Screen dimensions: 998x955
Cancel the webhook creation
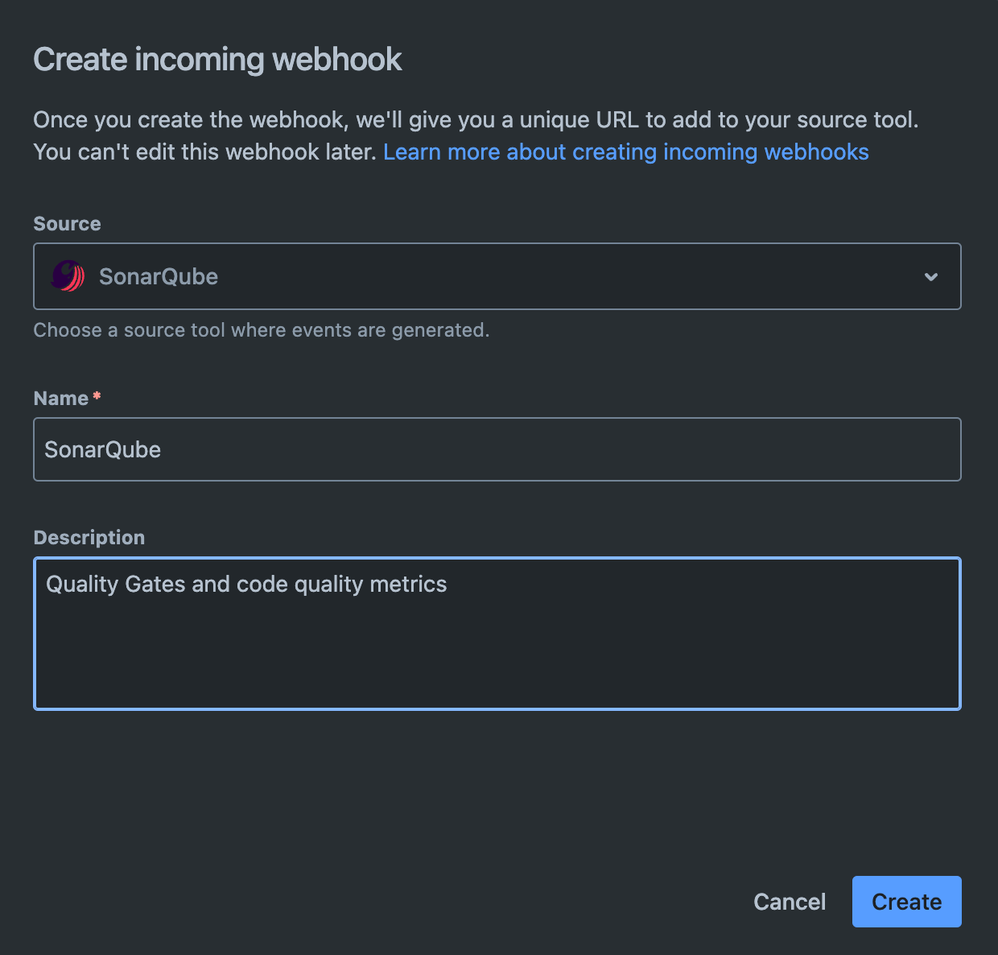[x=789, y=902]
